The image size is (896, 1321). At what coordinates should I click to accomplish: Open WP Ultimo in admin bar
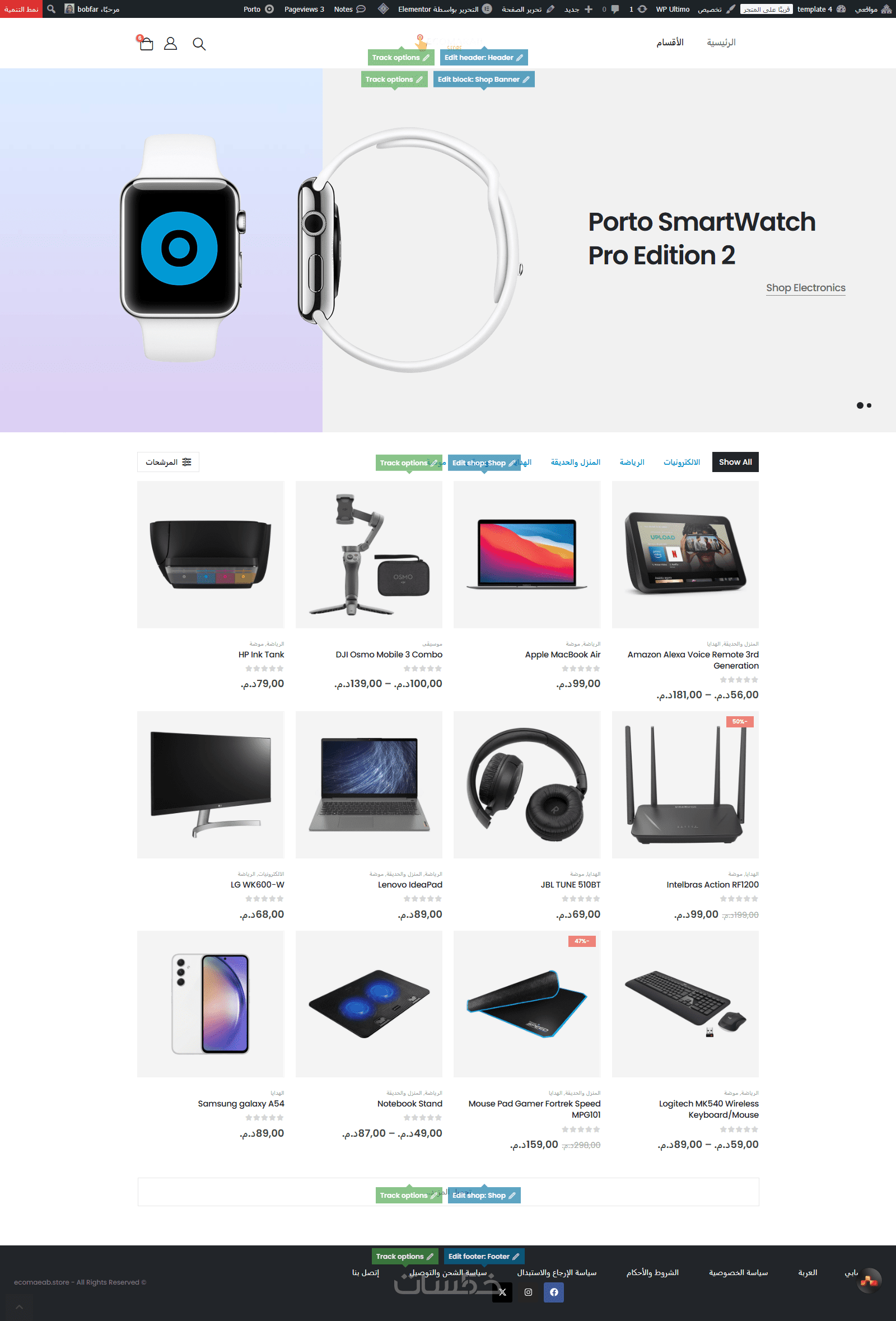[x=673, y=9]
